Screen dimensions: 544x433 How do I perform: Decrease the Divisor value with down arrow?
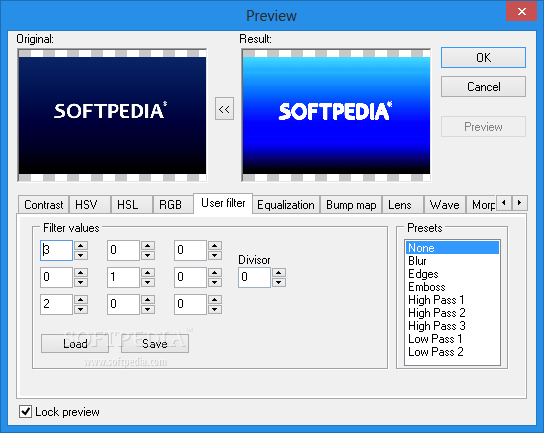279,282
